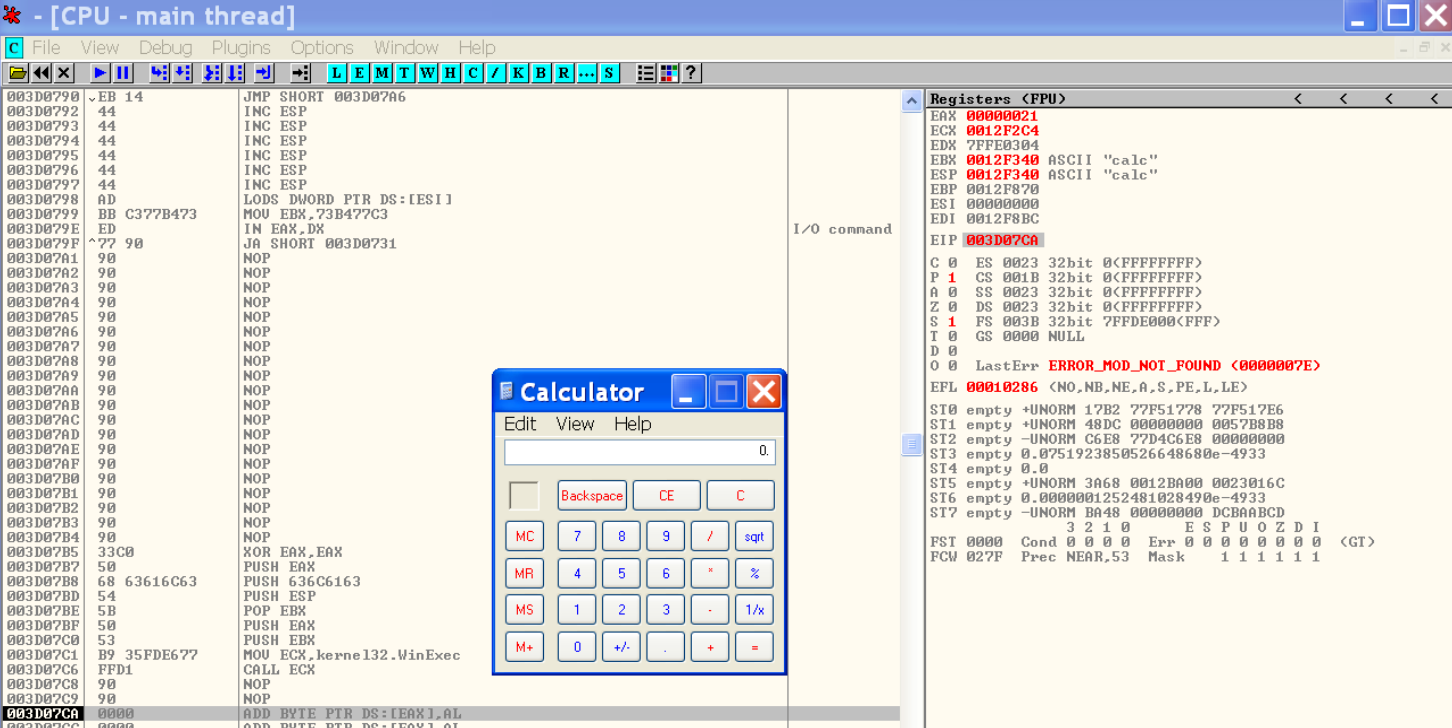Show CPU window with C toolbar button
This screenshot has height=728, width=1452.
coord(473,73)
